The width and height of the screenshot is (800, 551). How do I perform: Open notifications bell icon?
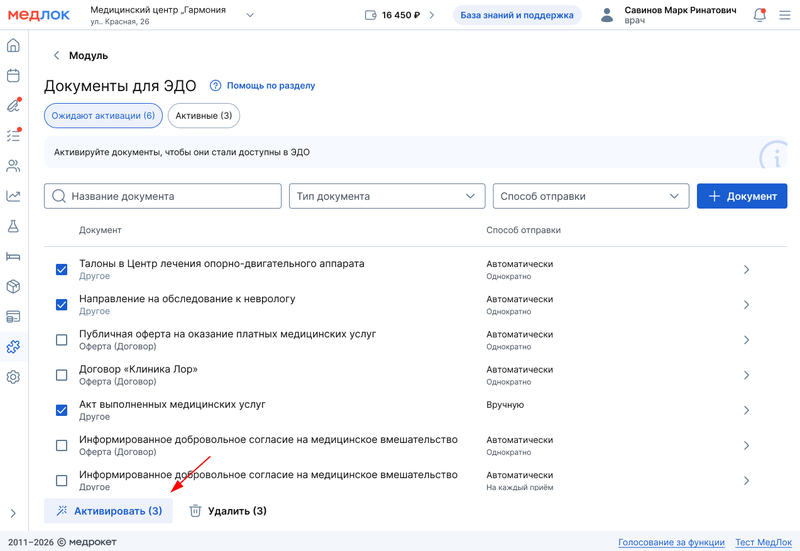tap(760, 15)
